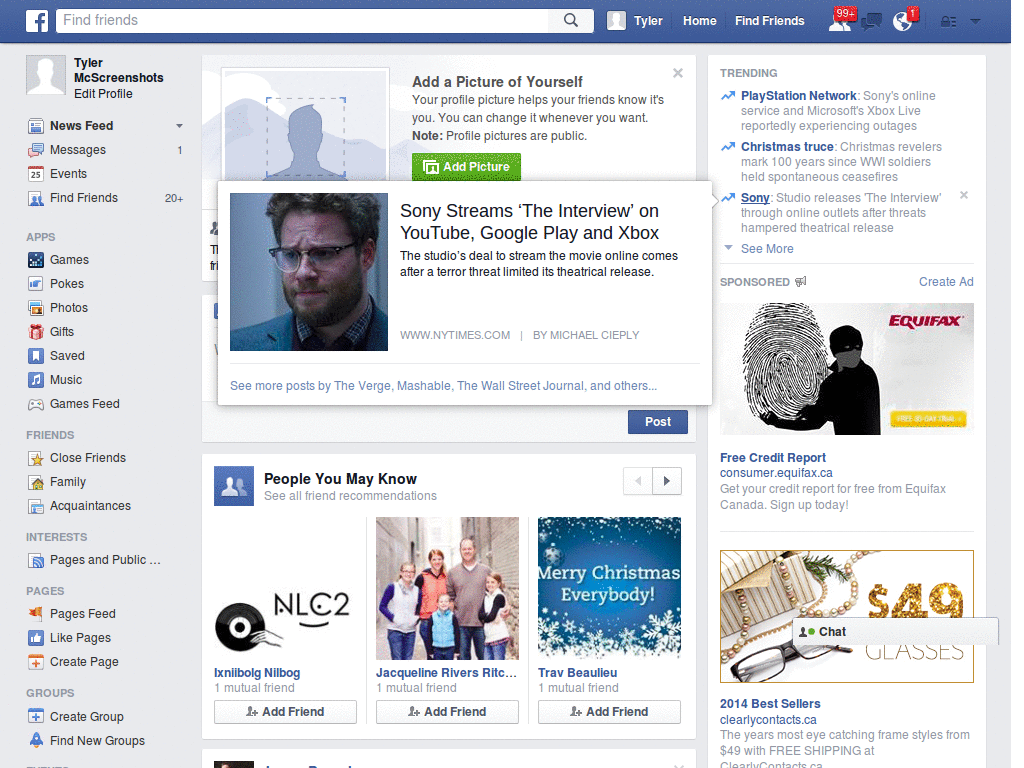Image resolution: width=1024 pixels, height=768 pixels.
Task: Open PlayStation Network trending topic
Action: tap(798, 96)
